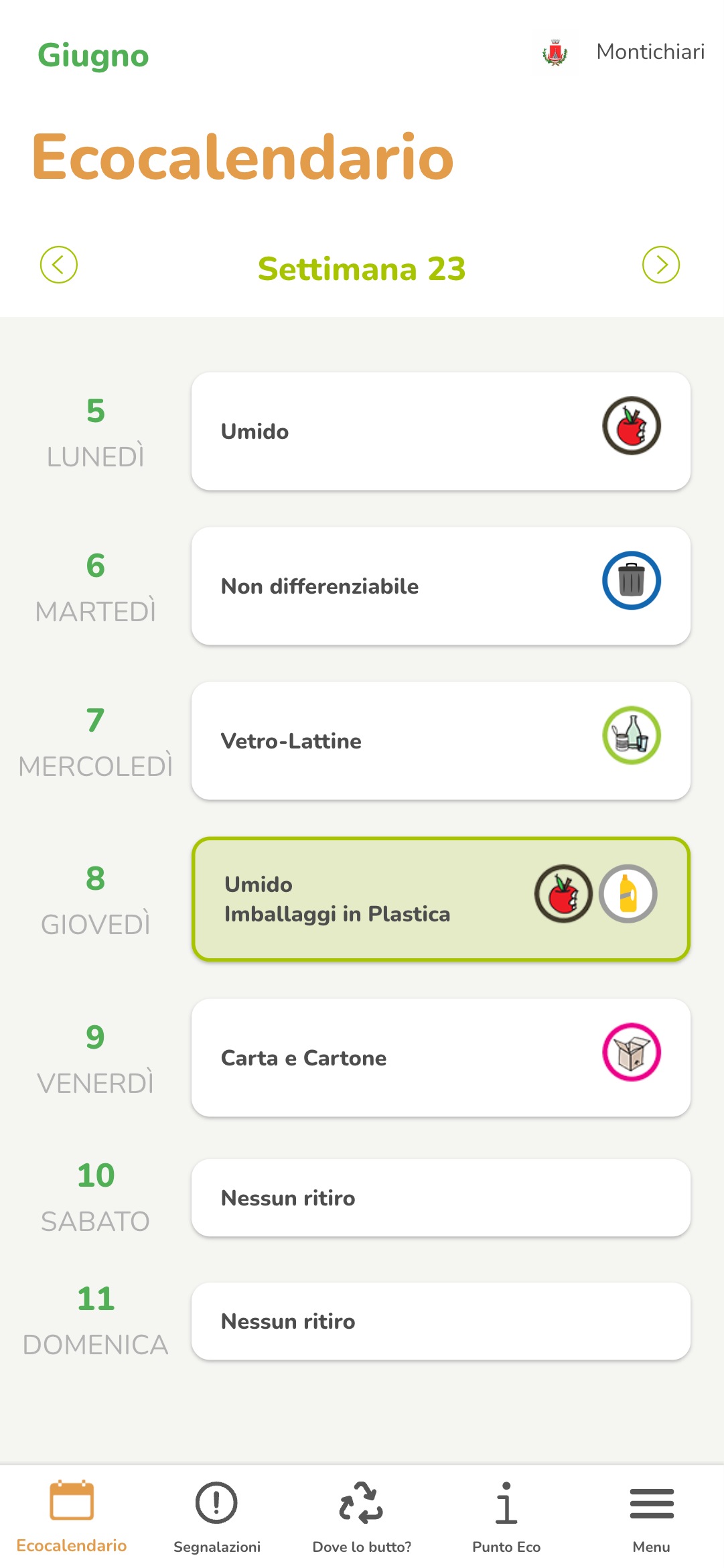Open the Segnalazioni tab
This screenshot has width=724, height=1568.
click(x=216, y=1516)
